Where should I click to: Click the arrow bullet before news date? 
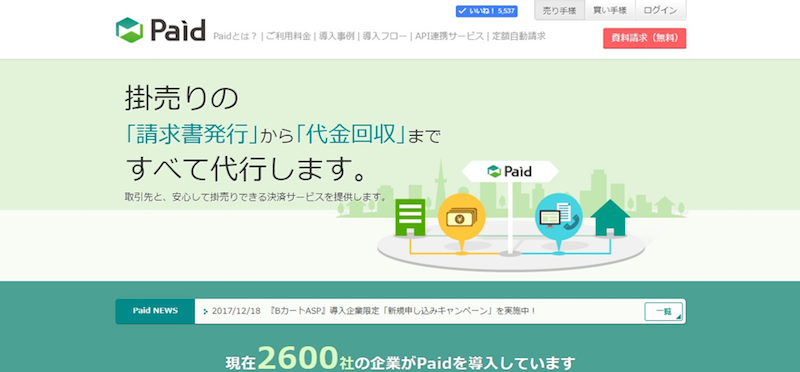(x=206, y=311)
